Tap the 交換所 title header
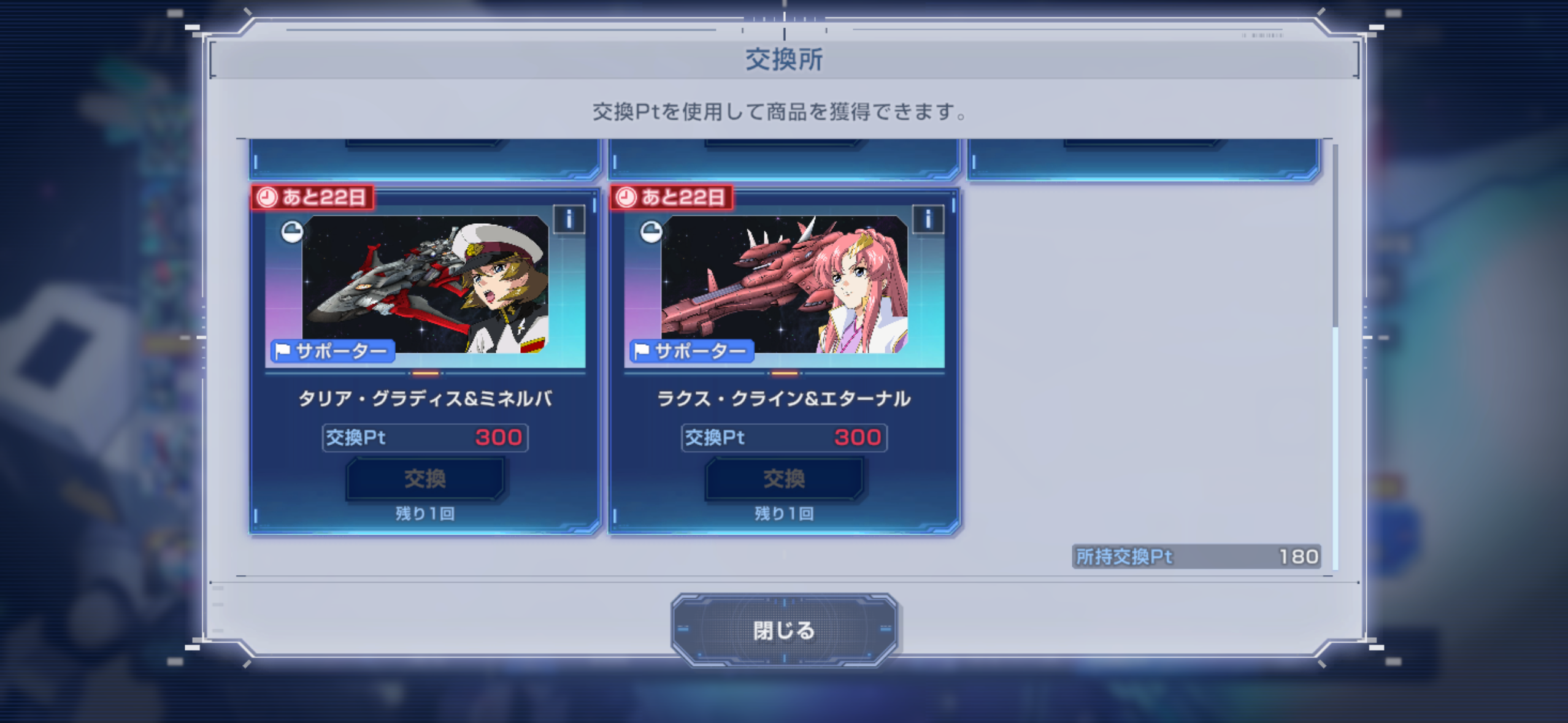This screenshot has height=723, width=1568. coord(783,59)
